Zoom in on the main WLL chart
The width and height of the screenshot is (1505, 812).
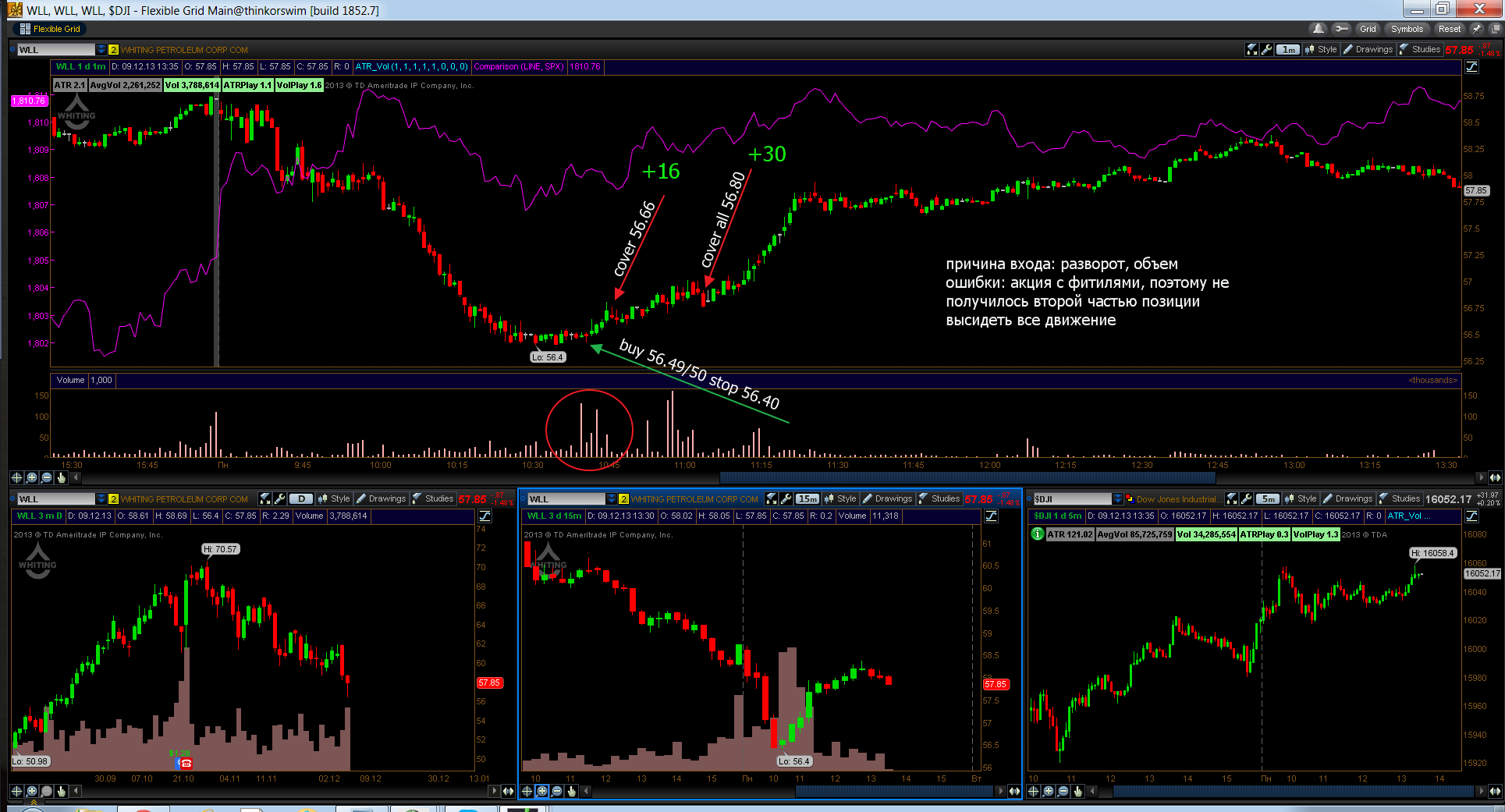31,477
